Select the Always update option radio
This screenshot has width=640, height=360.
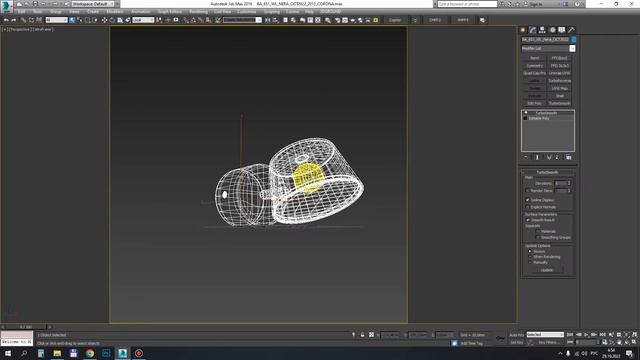coord(530,251)
